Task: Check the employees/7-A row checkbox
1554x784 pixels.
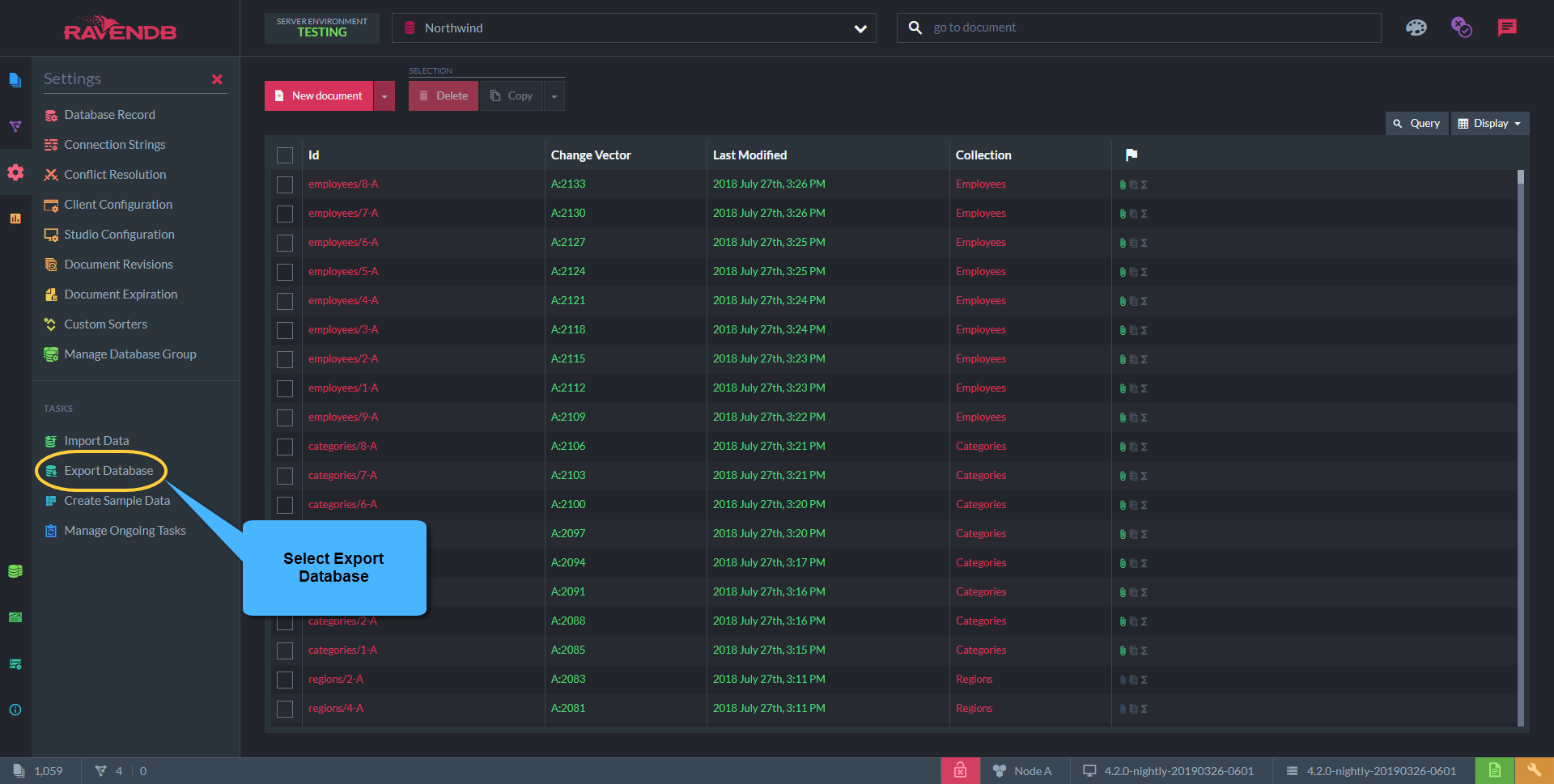Action: point(285,214)
